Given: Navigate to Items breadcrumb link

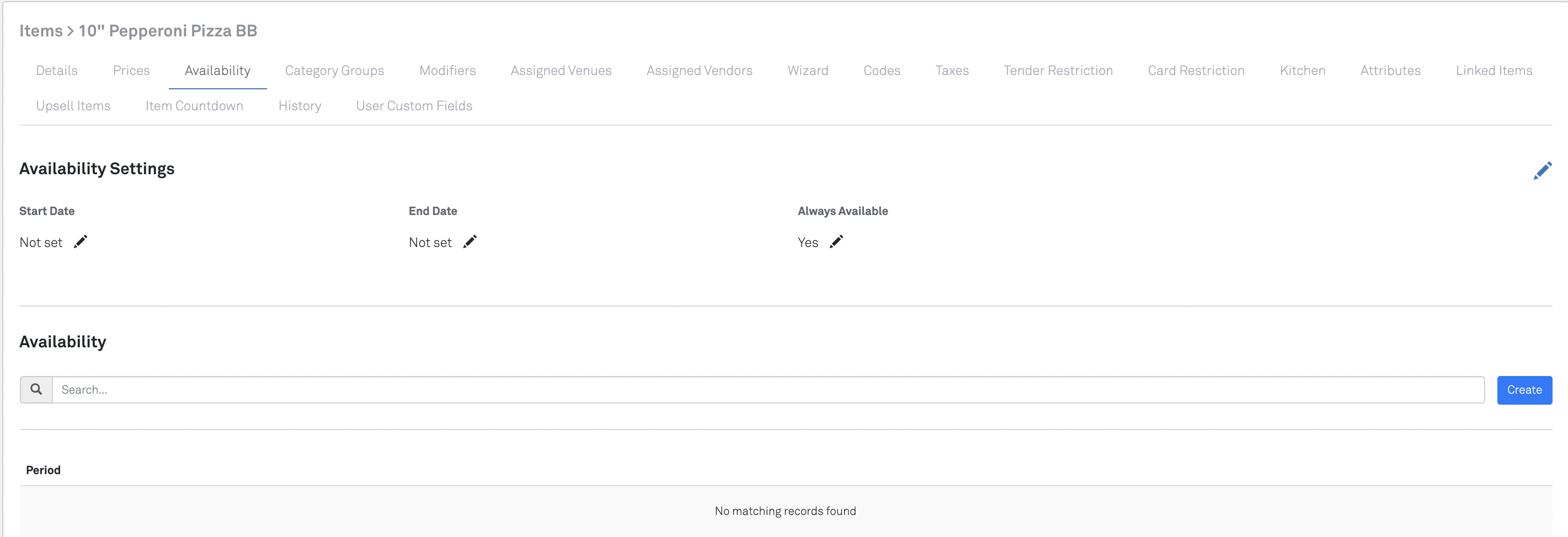Looking at the screenshot, I should point(41,31).
